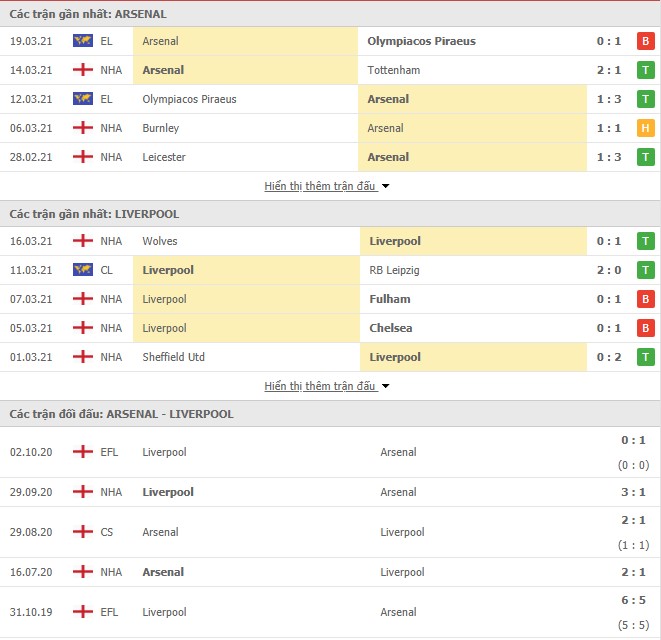
Task: Click the green T badge for Sheffield Utd vs Liverpool
Action: coord(645,357)
